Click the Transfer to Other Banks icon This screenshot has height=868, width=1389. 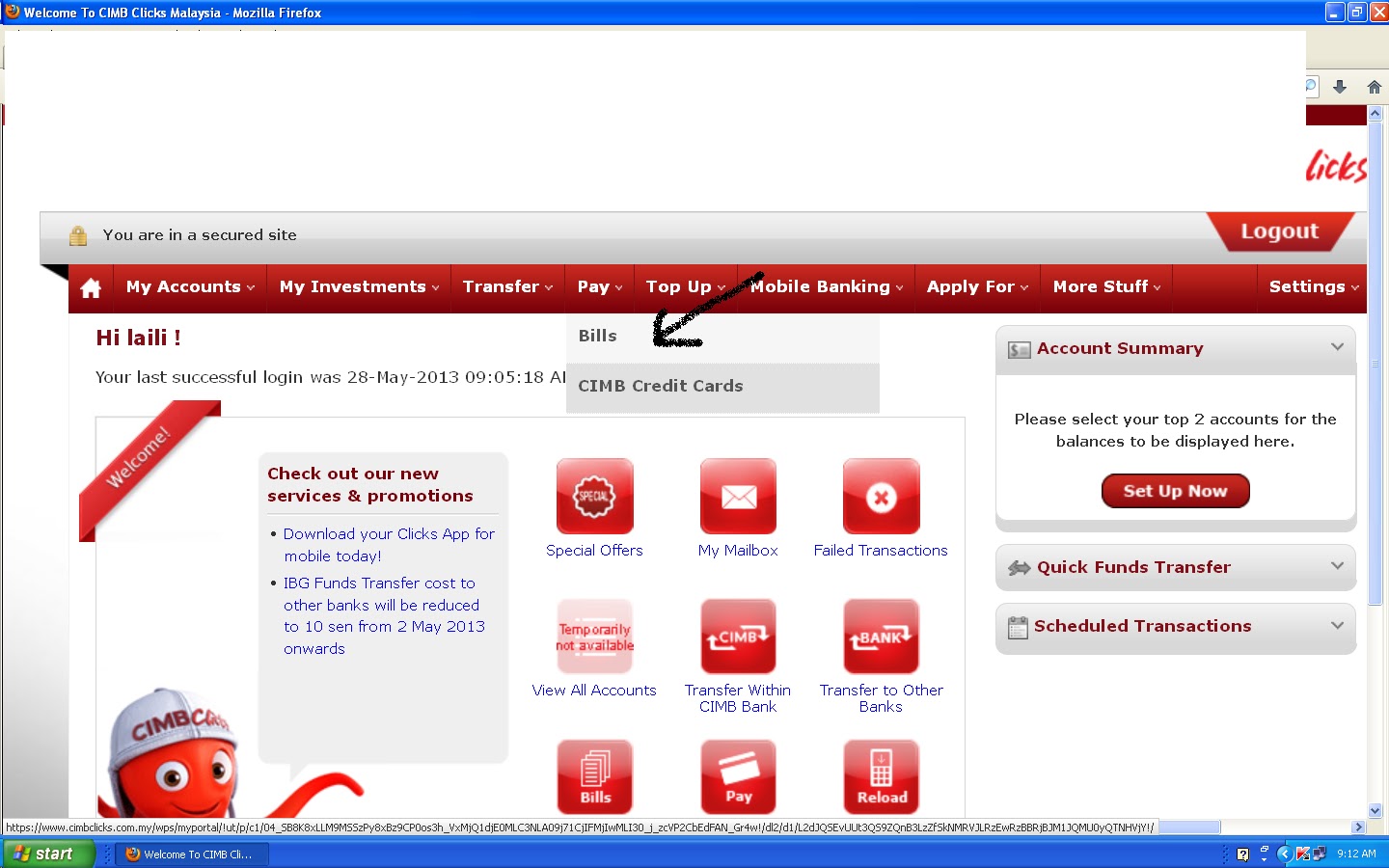click(881, 637)
